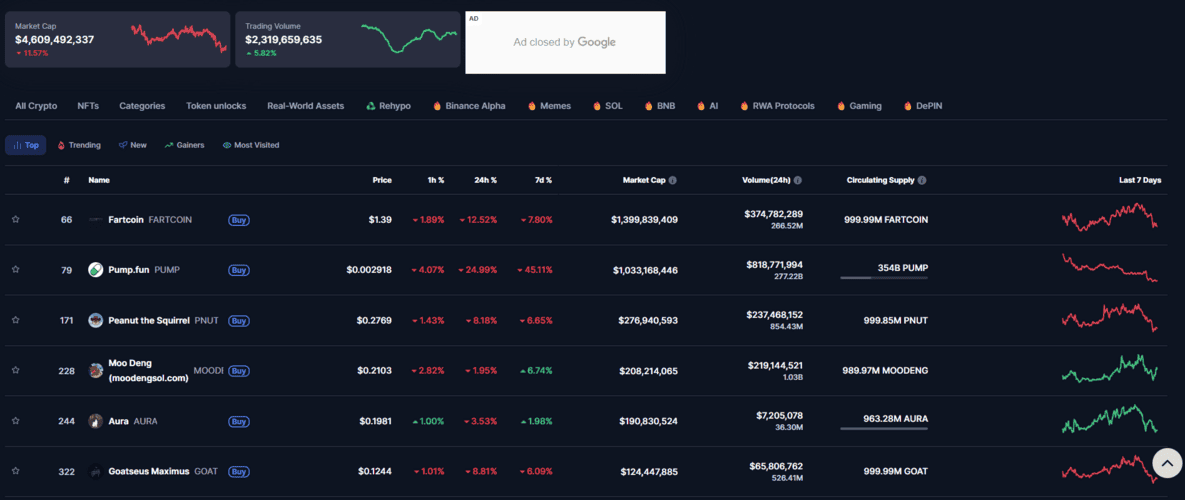
Task: Click the flame icon beside SOL
Action: tap(596, 106)
